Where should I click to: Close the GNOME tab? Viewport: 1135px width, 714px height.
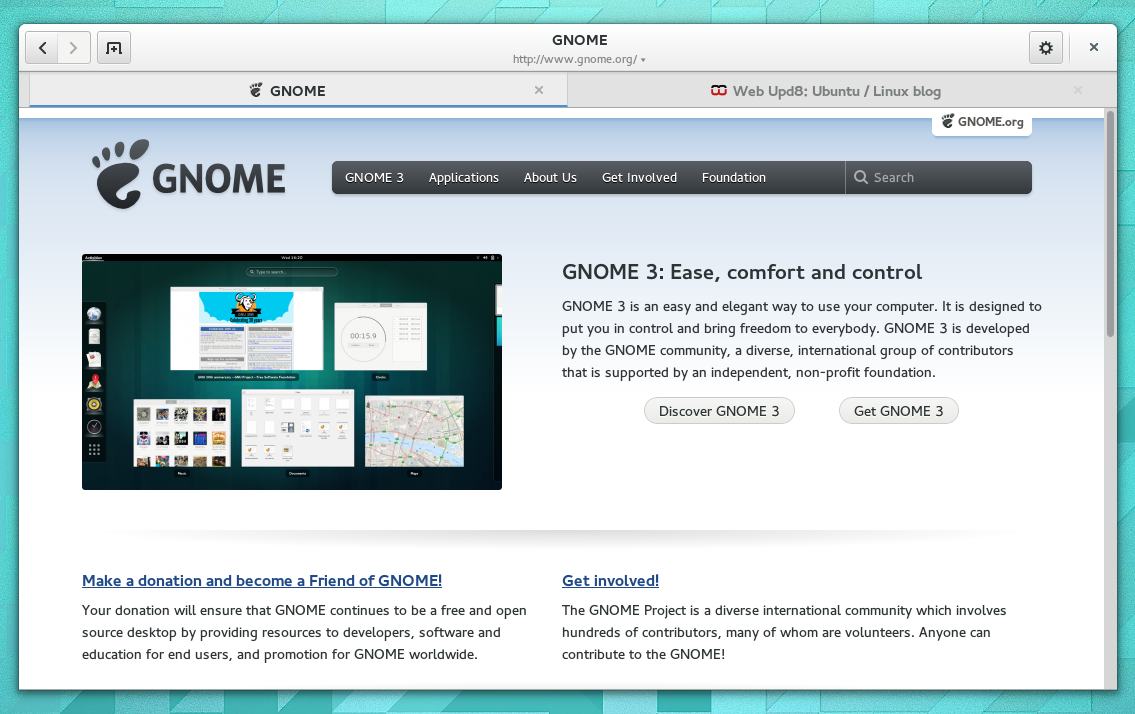[539, 90]
